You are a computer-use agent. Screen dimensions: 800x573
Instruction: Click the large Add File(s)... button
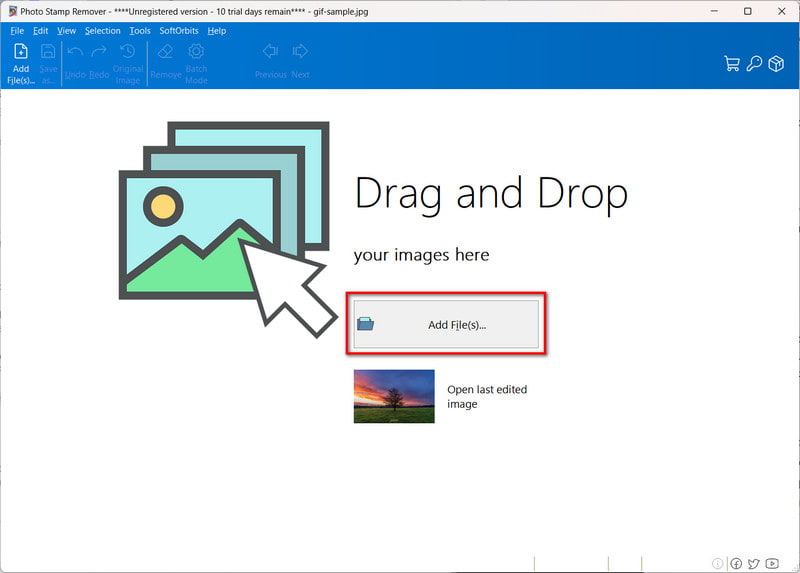click(x=446, y=325)
